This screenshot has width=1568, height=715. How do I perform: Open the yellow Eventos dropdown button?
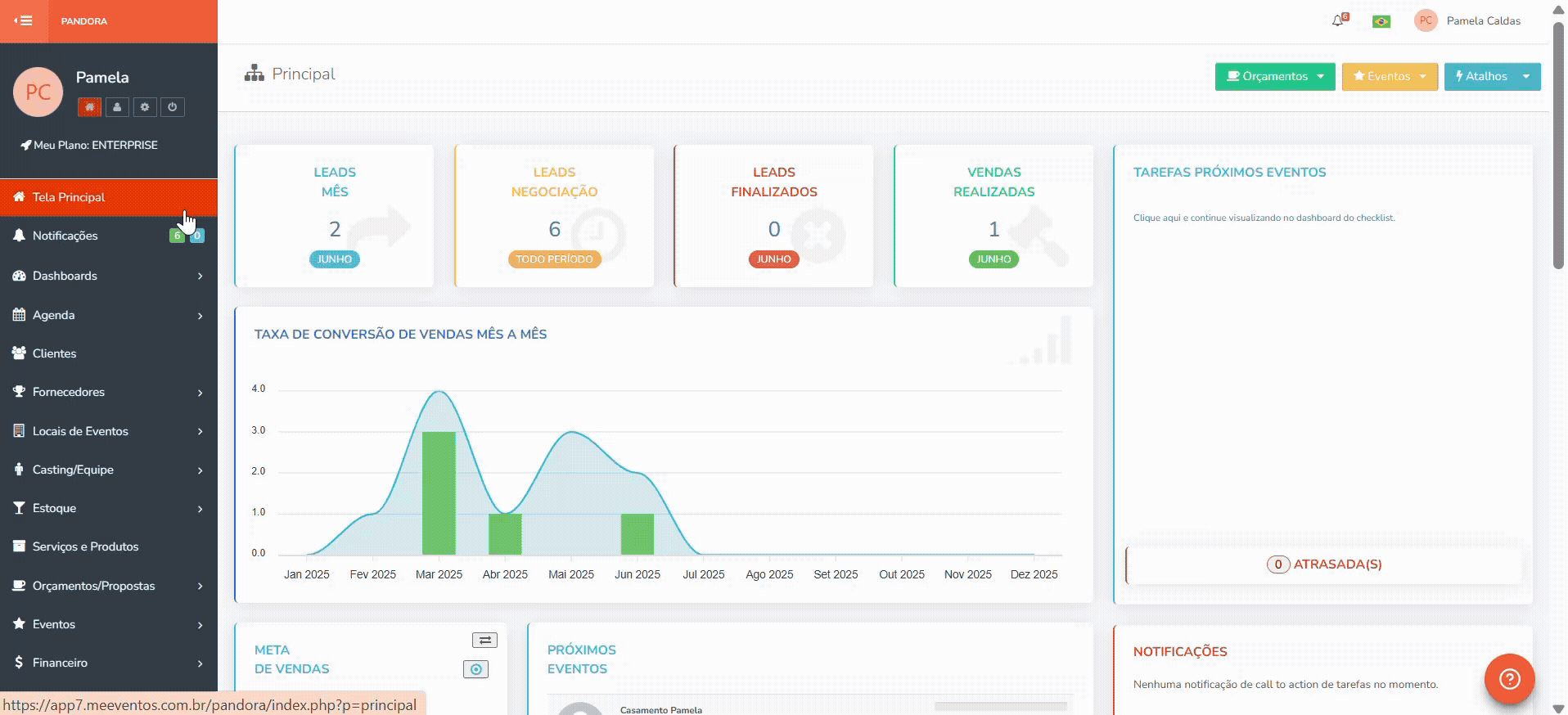1390,76
